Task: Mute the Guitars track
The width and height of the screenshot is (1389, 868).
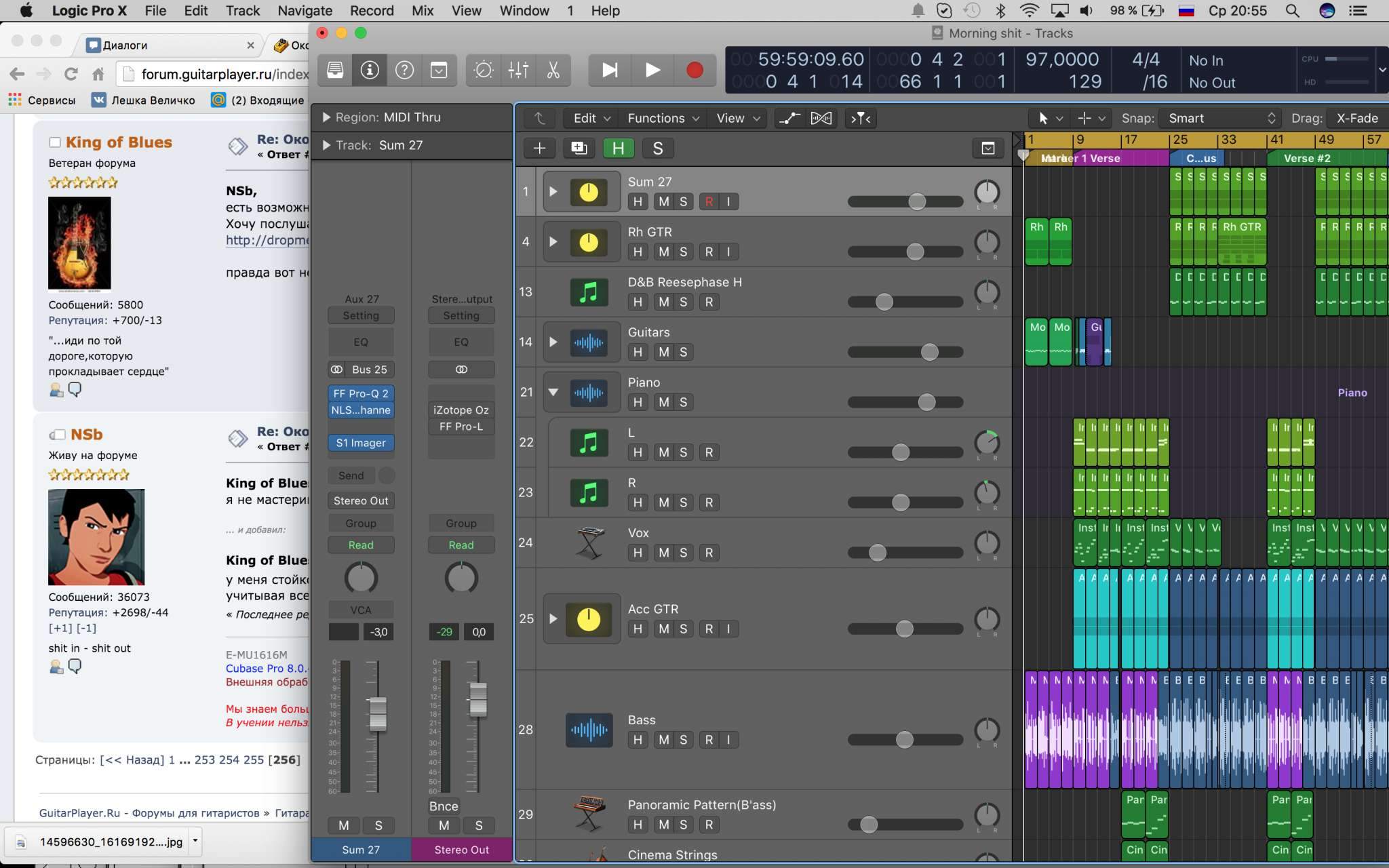Action: click(663, 352)
